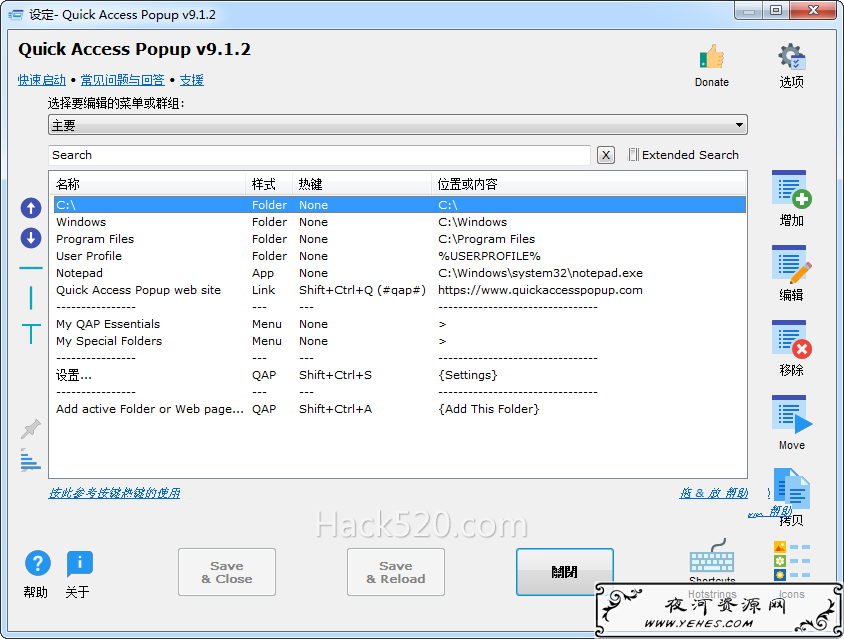Click the https://www.quickaccesspopup.com location cell
Screen dimensions: 844x639
click(540, 290)
